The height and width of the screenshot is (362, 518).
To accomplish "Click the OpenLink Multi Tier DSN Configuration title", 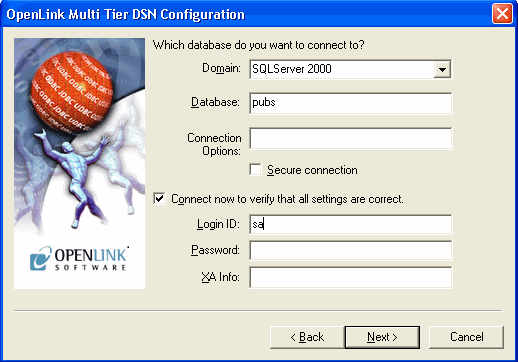I will tap(125, 15).
